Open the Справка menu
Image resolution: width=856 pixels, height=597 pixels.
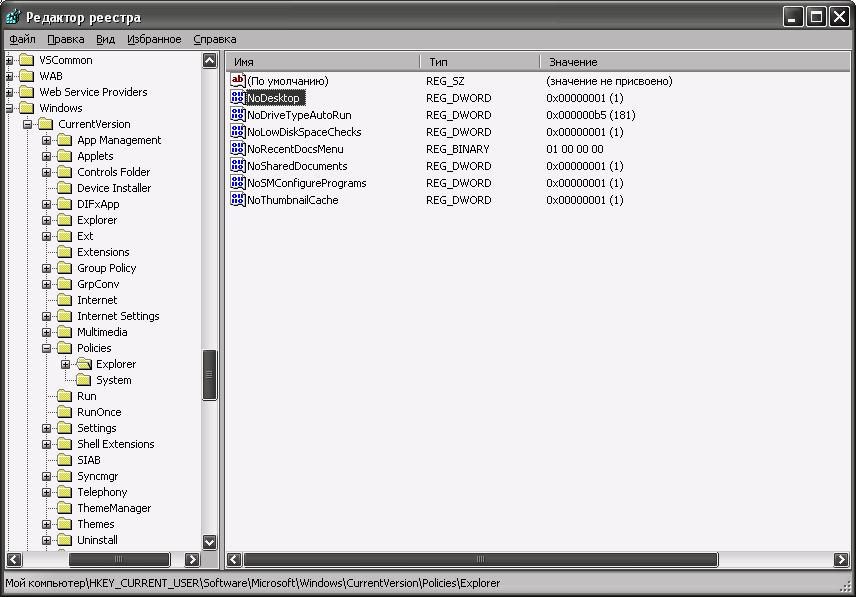215,39
